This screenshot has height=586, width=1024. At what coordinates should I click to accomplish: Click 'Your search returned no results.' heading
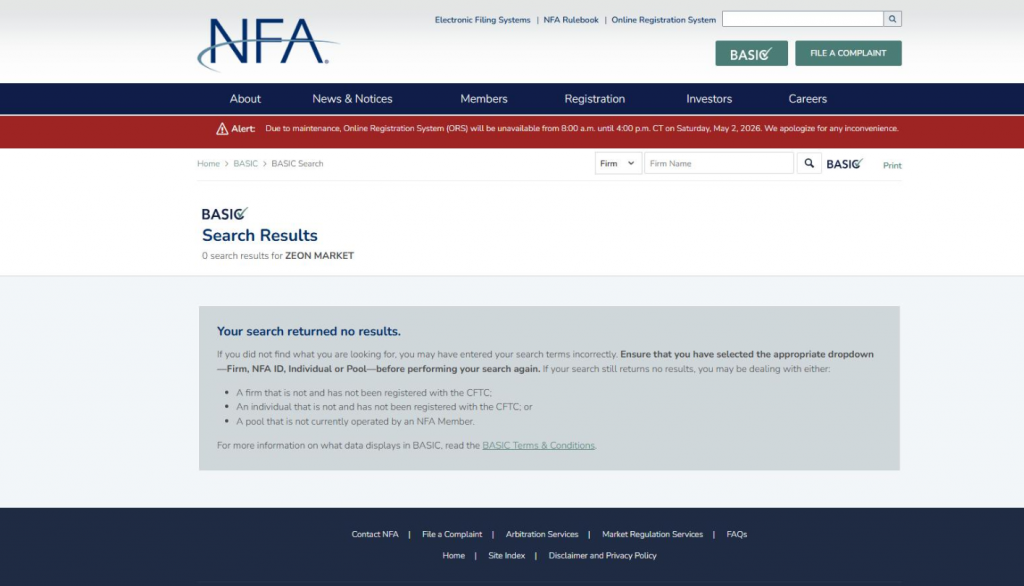coord(308,331)
